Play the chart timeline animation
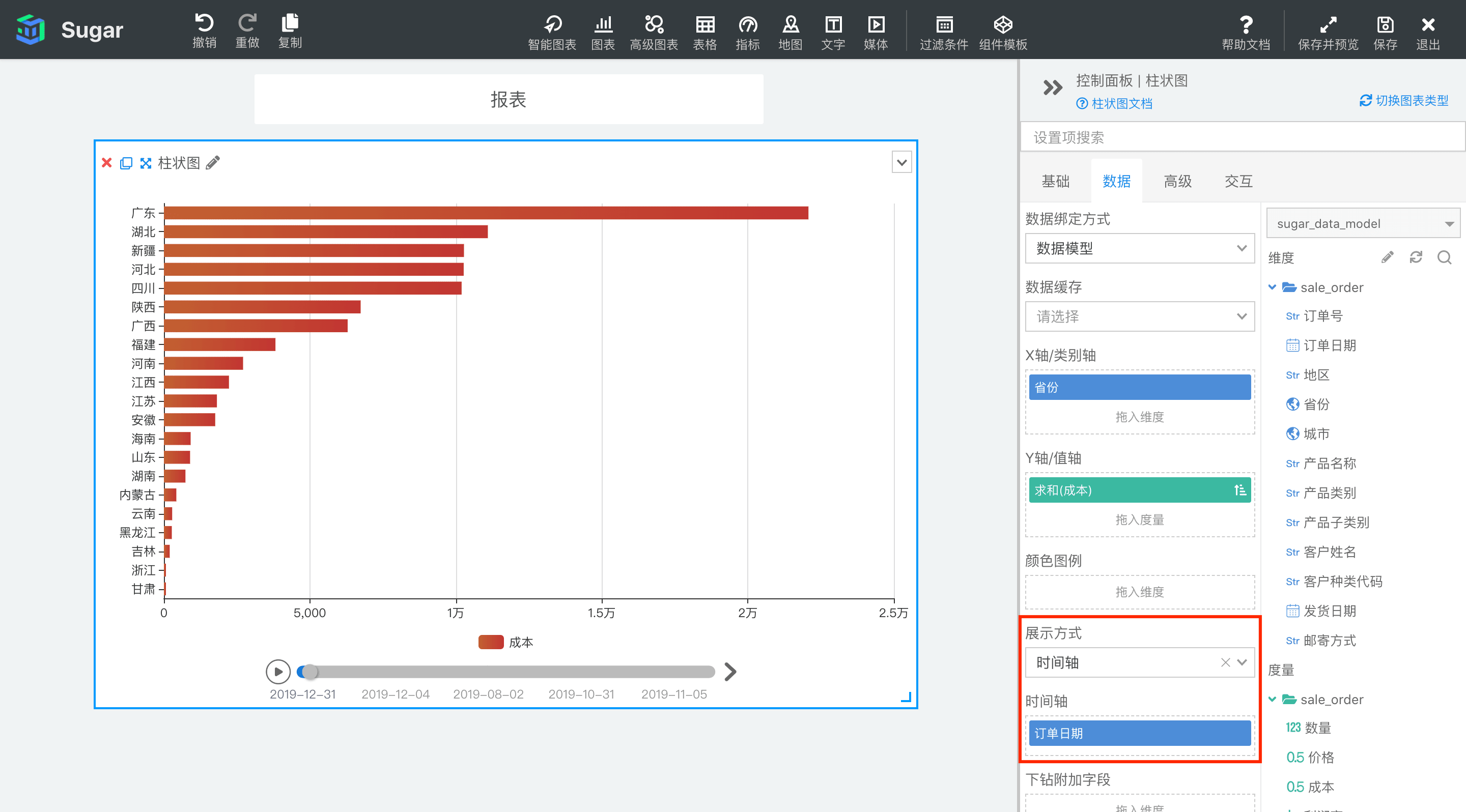 click(x=278, y=672)
